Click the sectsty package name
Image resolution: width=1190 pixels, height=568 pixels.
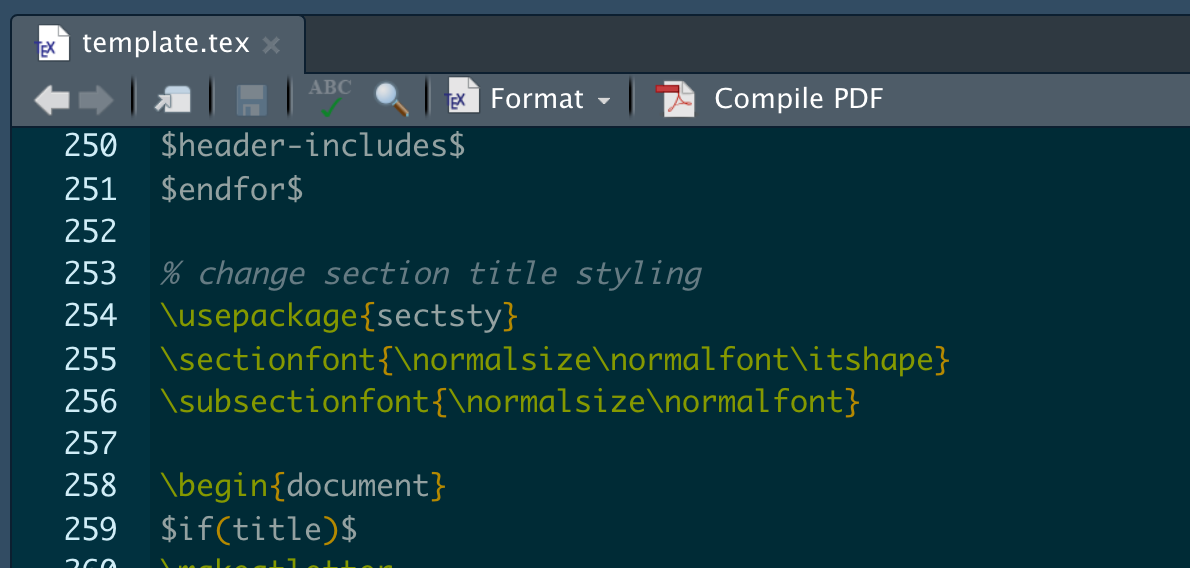(x=439, y=317)
